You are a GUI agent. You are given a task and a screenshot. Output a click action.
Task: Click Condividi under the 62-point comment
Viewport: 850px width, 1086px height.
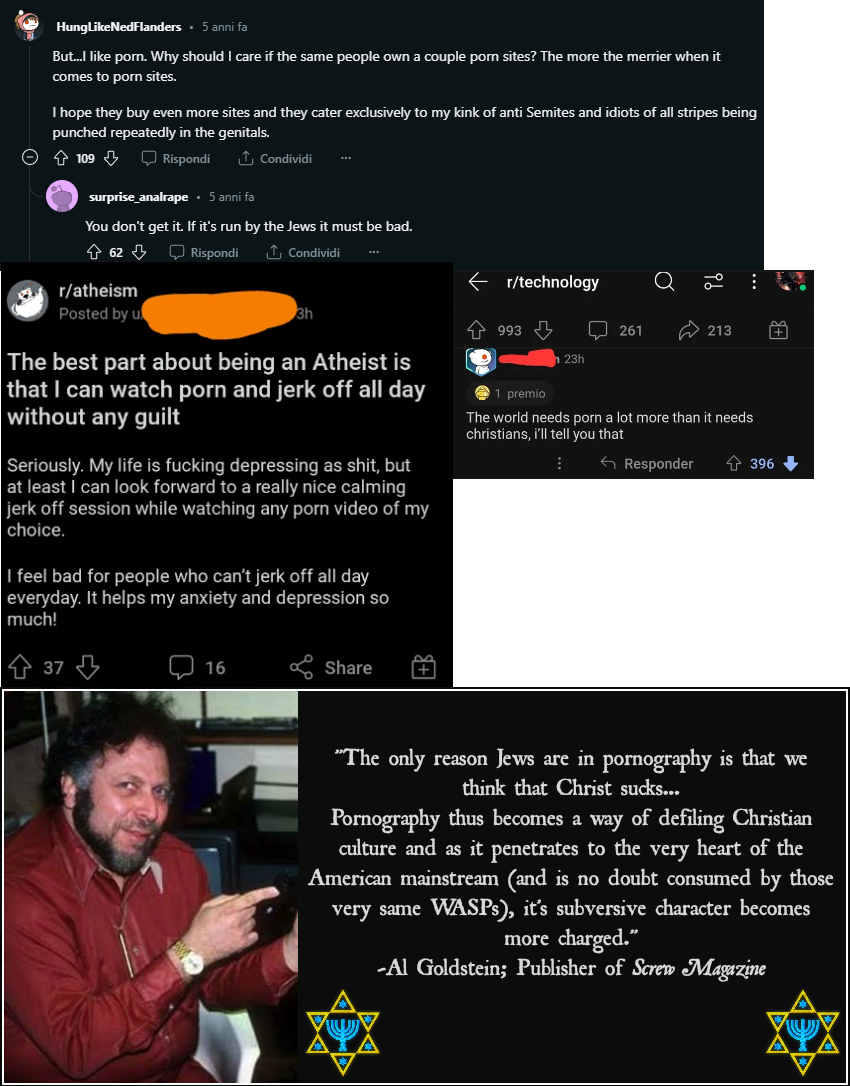click(x=303, y=253)
